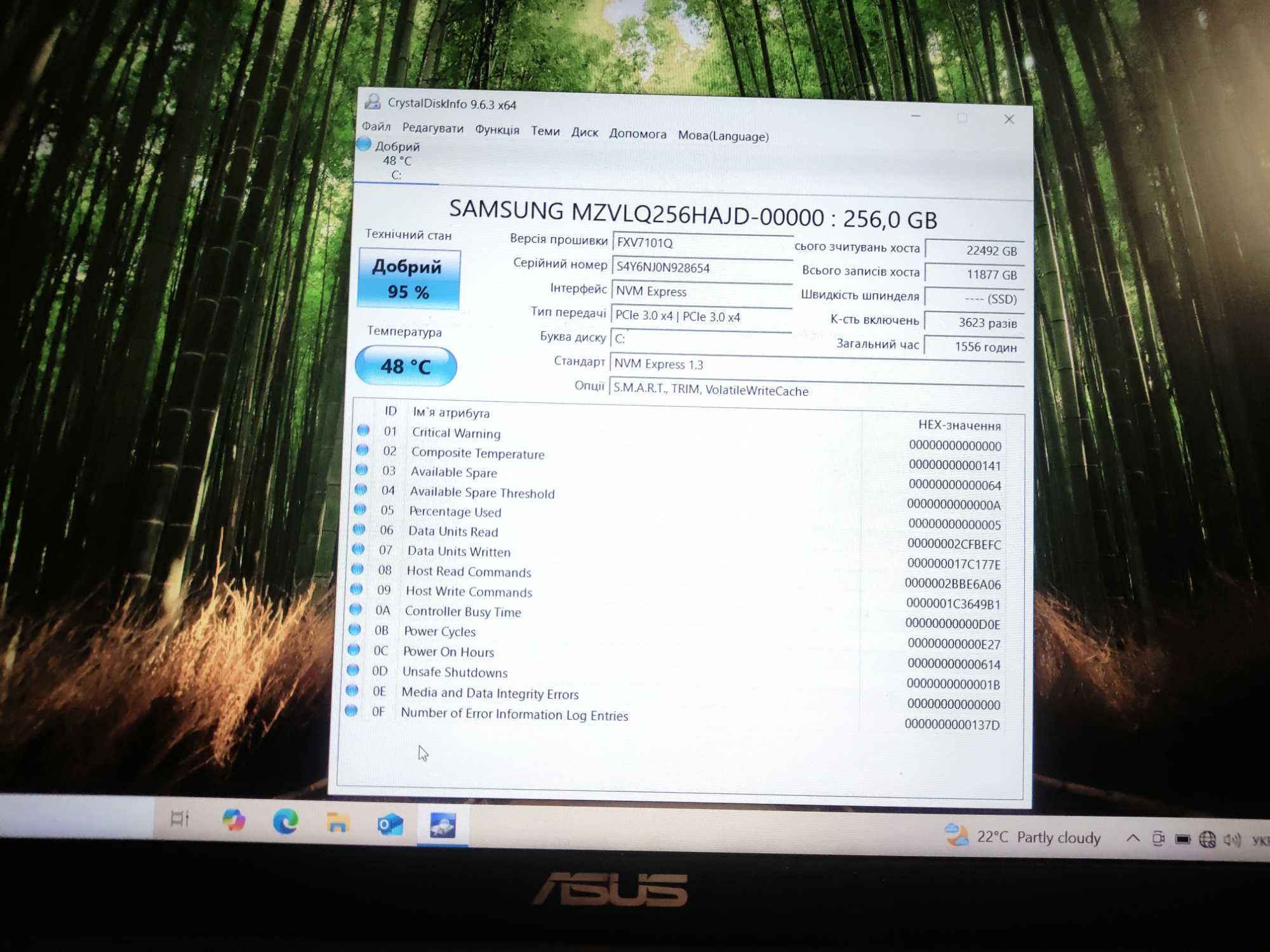This screenshot has width=1270, height=952.
Task: Click the HEX-значення column header
Action: pos(959,425)
